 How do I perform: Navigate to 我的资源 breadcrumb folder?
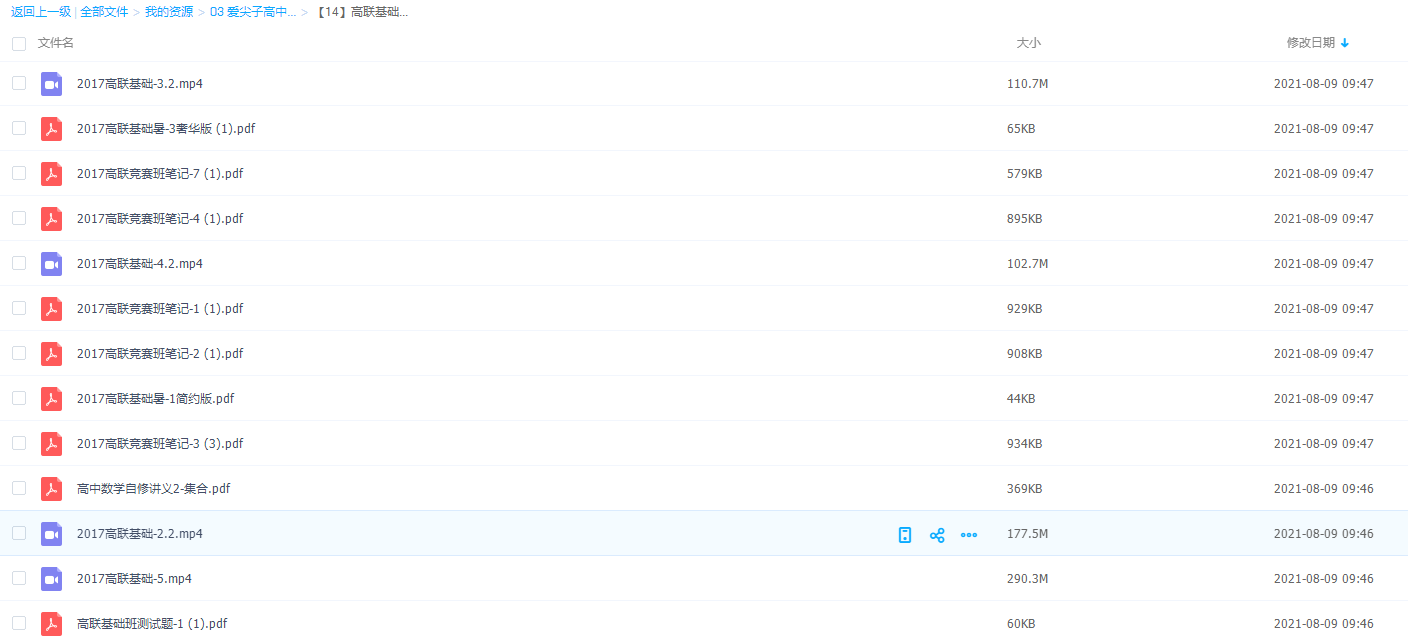point(169,12)
